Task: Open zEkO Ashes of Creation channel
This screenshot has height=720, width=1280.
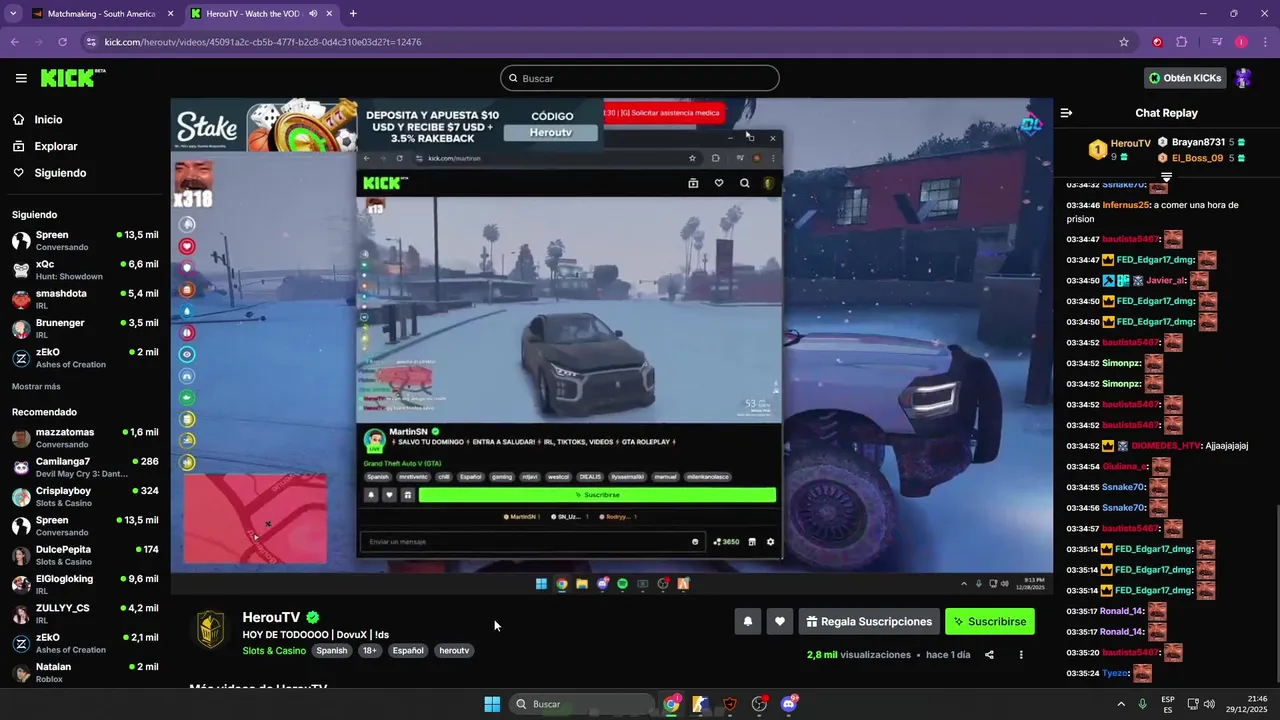Action: tap(85, 358)
